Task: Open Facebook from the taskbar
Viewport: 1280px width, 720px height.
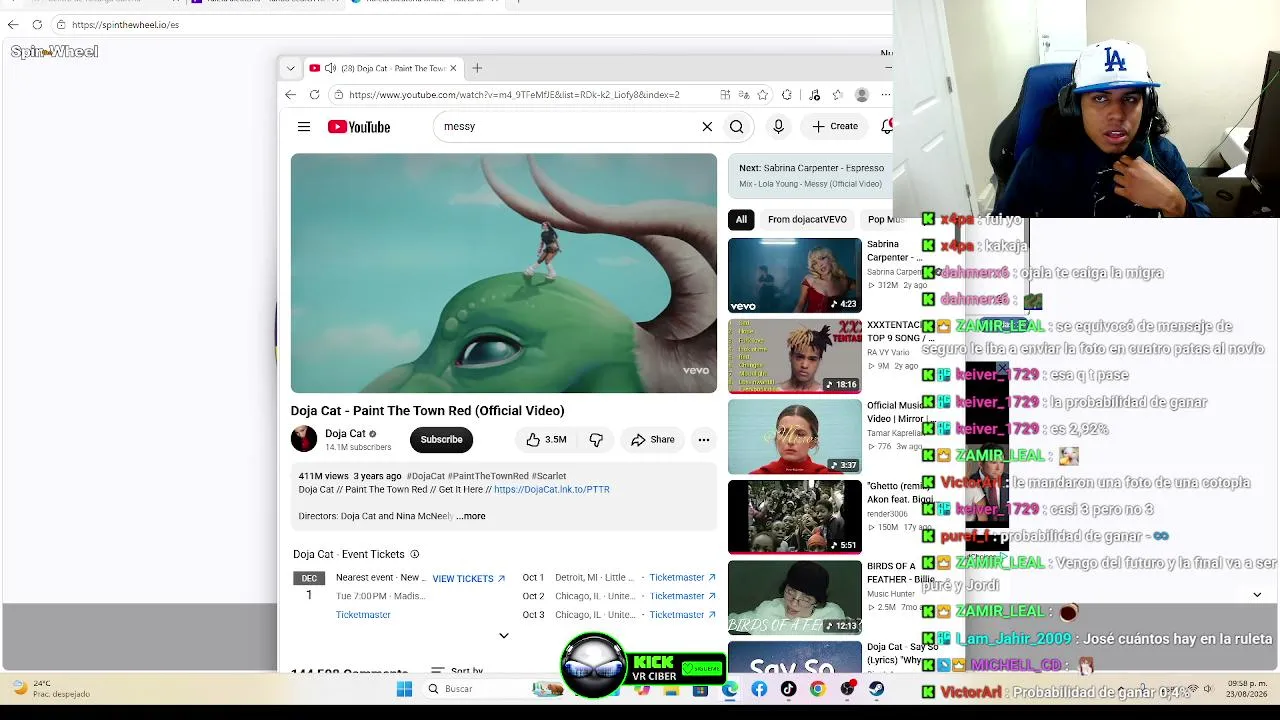Action: coord(759,689)
